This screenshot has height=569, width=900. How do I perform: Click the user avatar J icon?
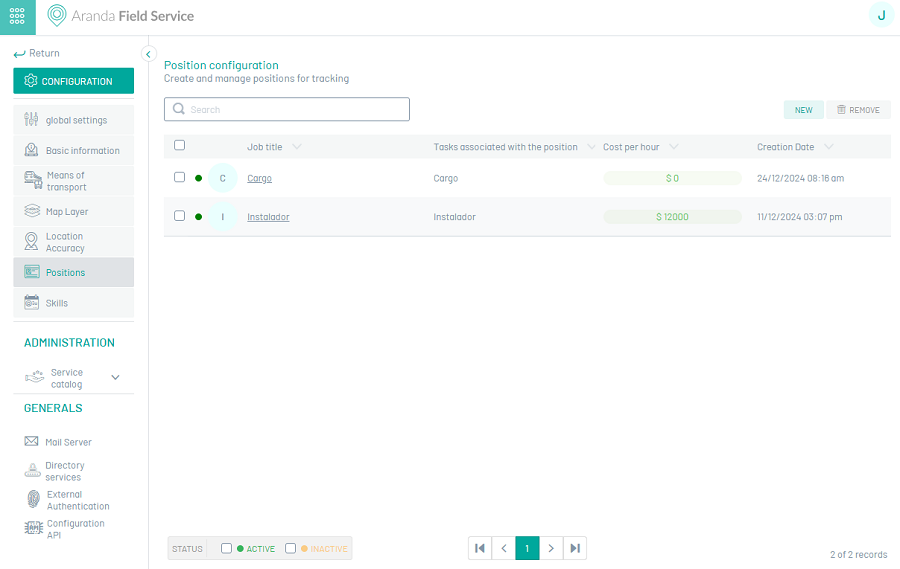coord(881,16)
